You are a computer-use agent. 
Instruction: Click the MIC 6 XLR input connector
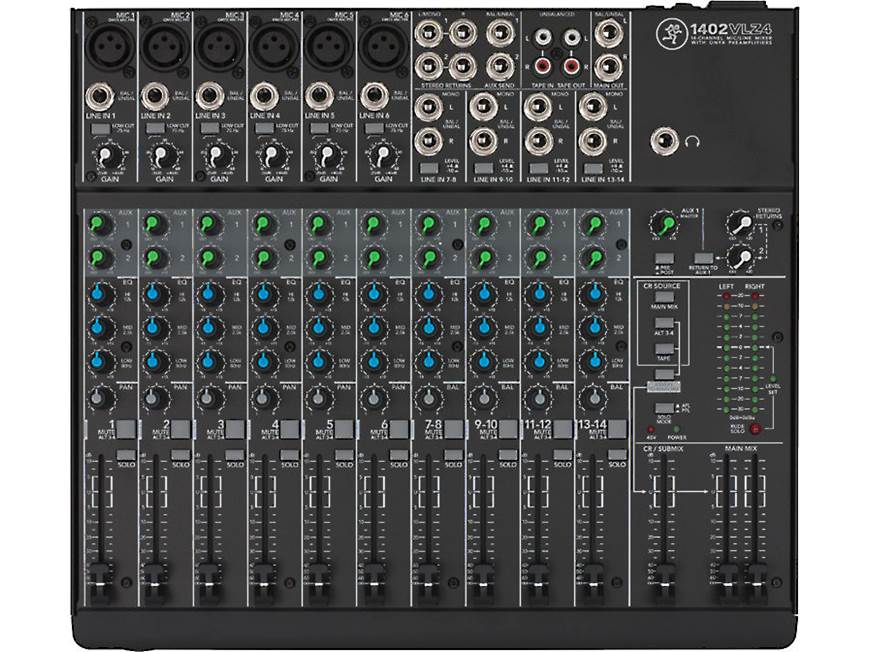click(x=384, y=48)
